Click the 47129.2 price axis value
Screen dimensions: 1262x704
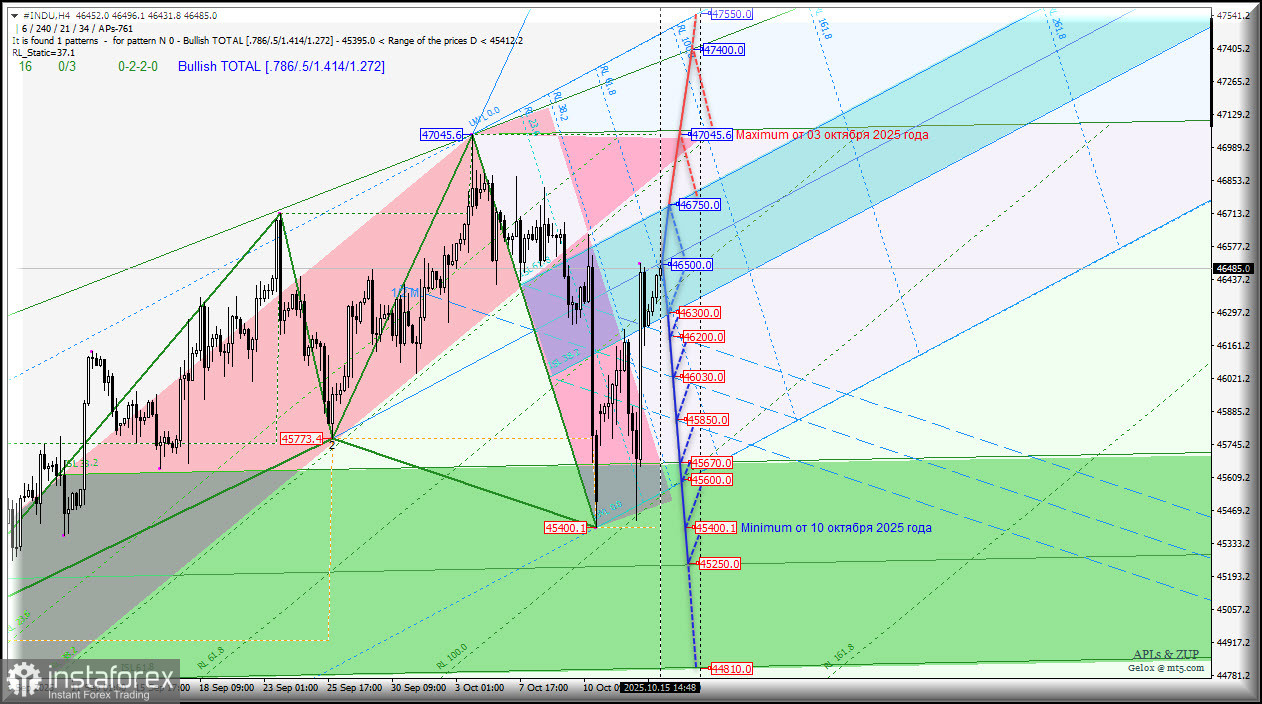[1232, 115]
